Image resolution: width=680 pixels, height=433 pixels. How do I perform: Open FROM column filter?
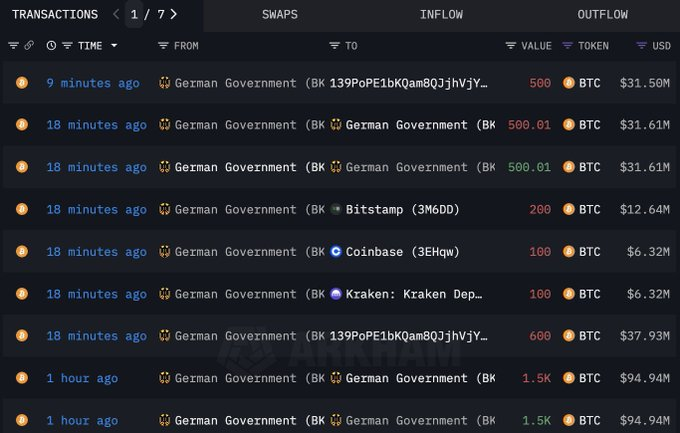(163, 46)
